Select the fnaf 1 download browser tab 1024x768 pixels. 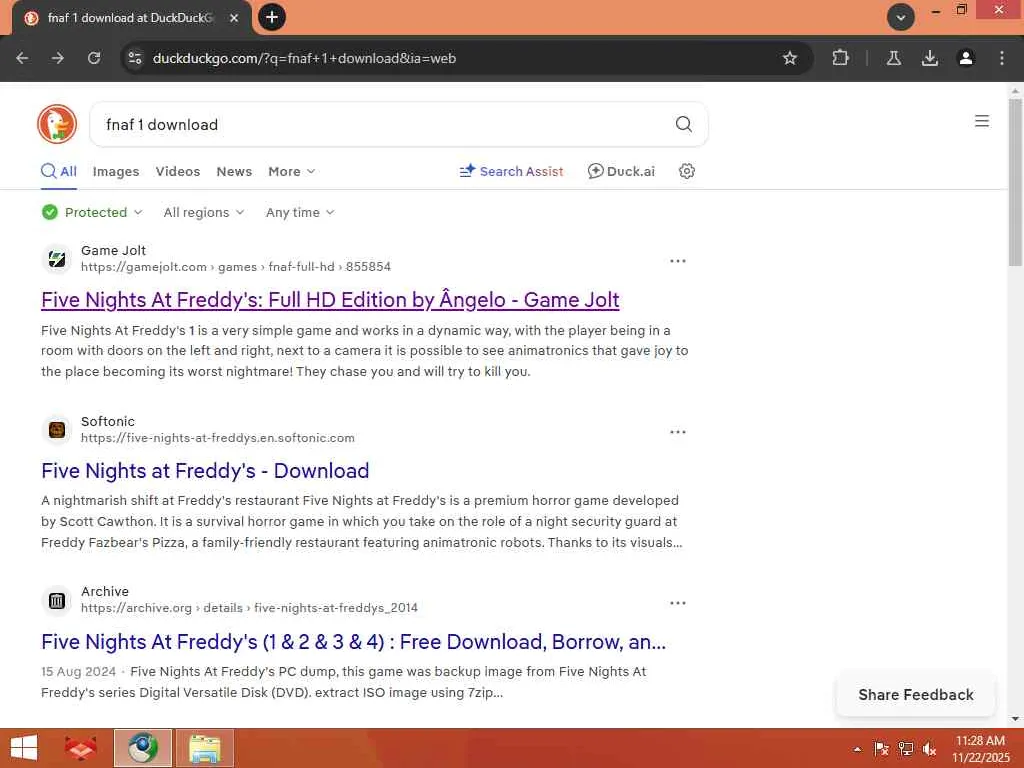(131, 18)
